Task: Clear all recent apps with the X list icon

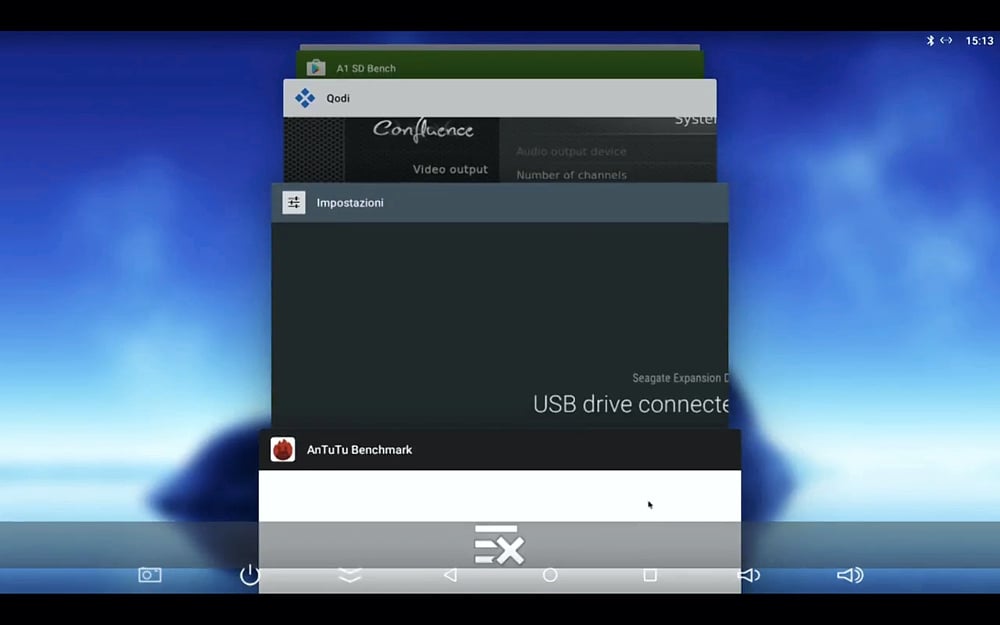Action: (x=499, y=545)
